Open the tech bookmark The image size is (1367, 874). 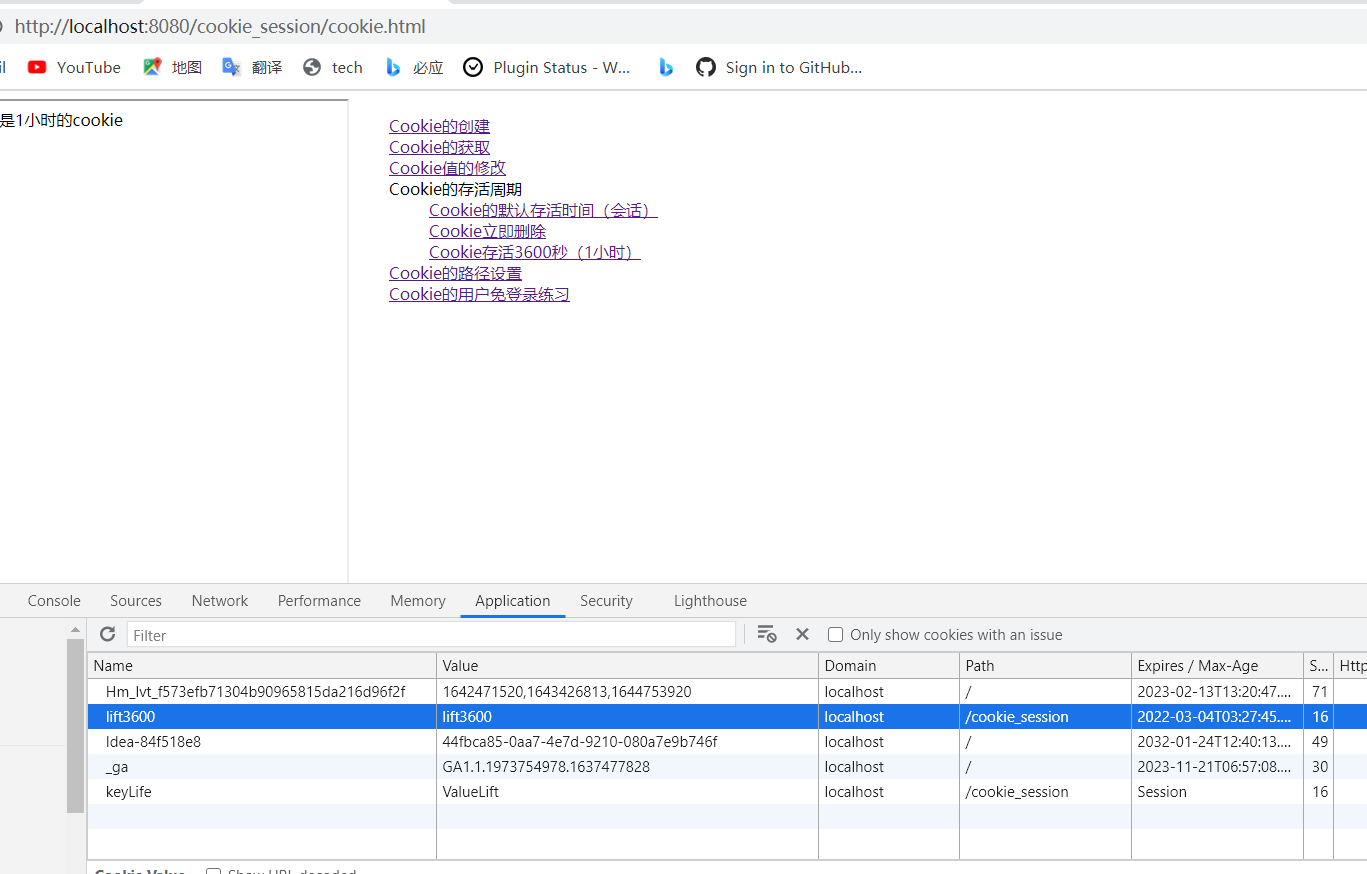click(333, 67)
